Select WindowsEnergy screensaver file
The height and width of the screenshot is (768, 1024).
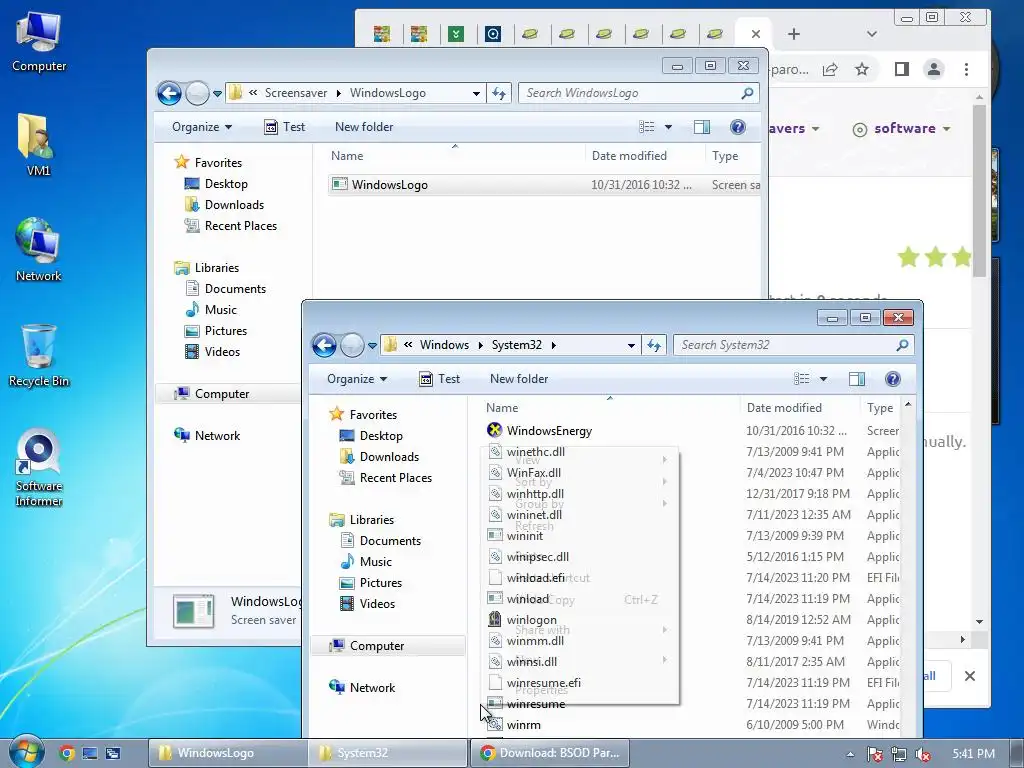tap(549, 430)
